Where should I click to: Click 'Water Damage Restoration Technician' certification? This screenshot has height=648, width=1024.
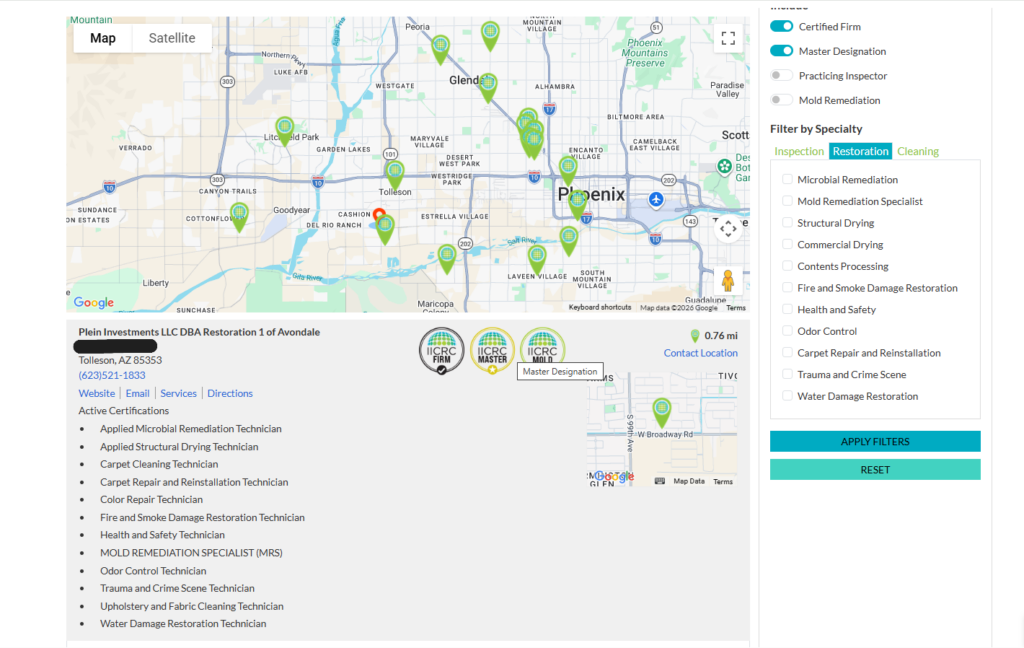(183, 624)
